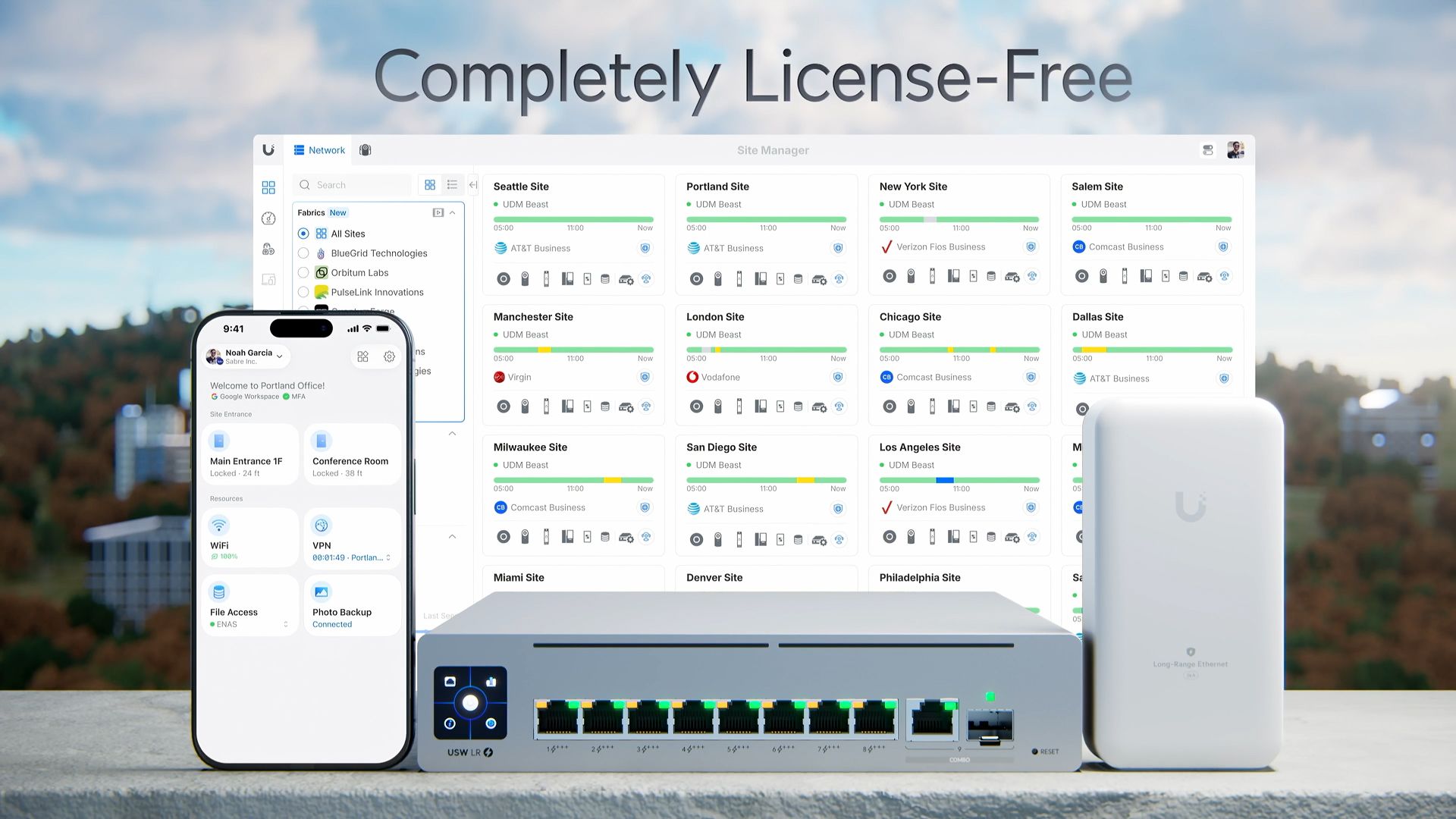The height and width of the screenshot is (819, 1456).
Task: Click the shield icon on Manchester Site card
Action: (x=645, y=377)
